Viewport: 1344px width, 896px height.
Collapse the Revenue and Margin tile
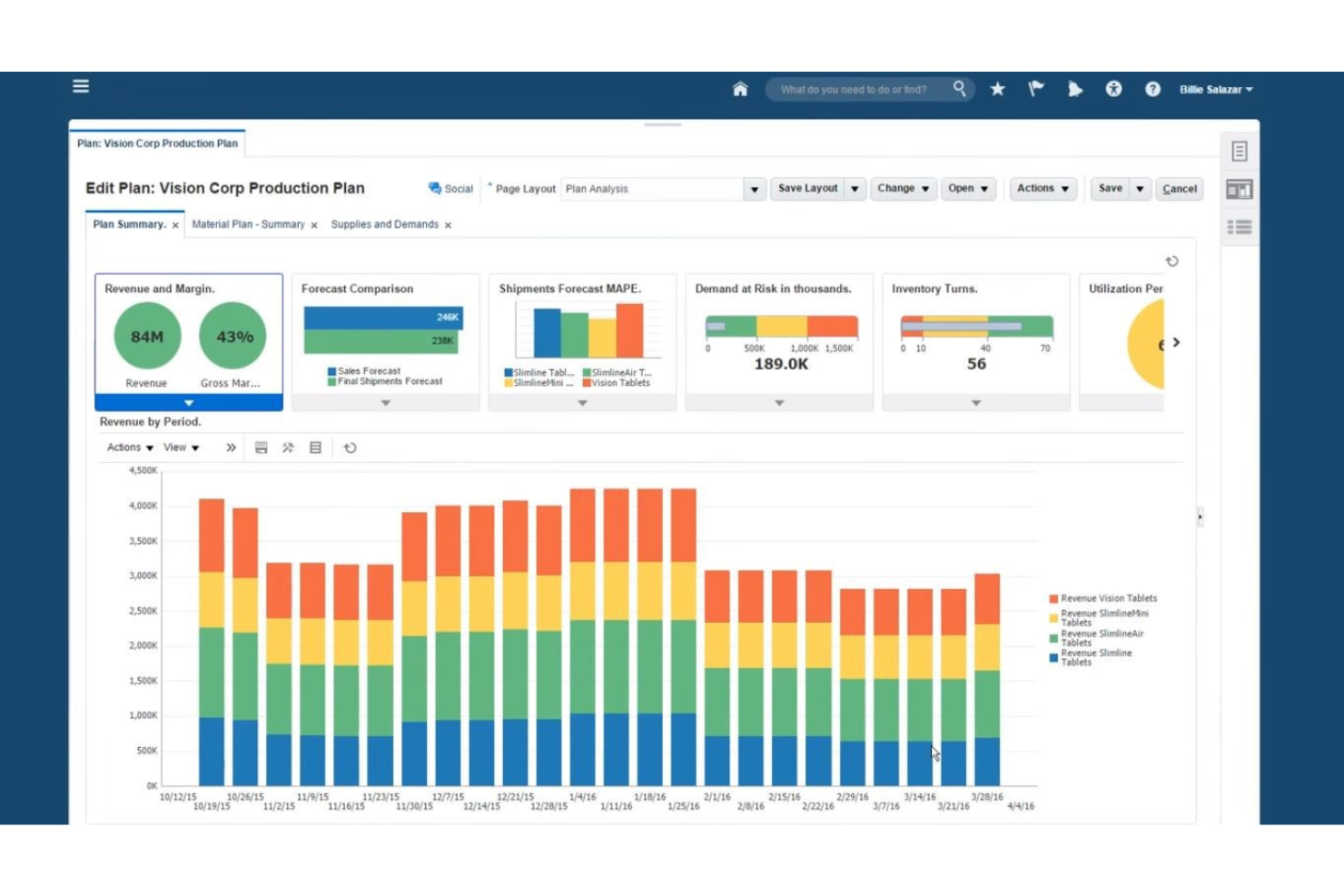pyautogui.click(x=189, y=403)
